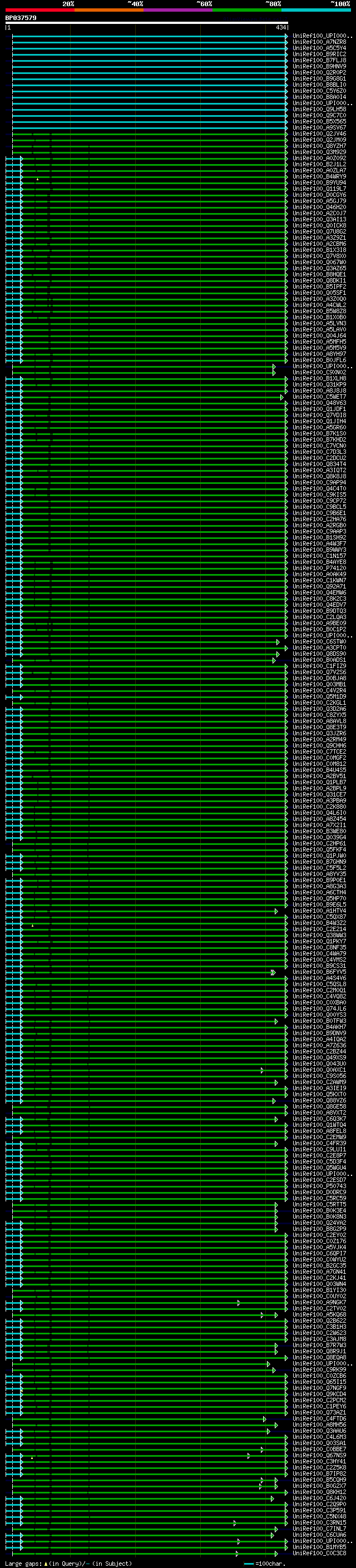This screenshot has width=356, height=1568.
Task: Click the orange ~40% identity color segment
Action: tap(109, 10)
